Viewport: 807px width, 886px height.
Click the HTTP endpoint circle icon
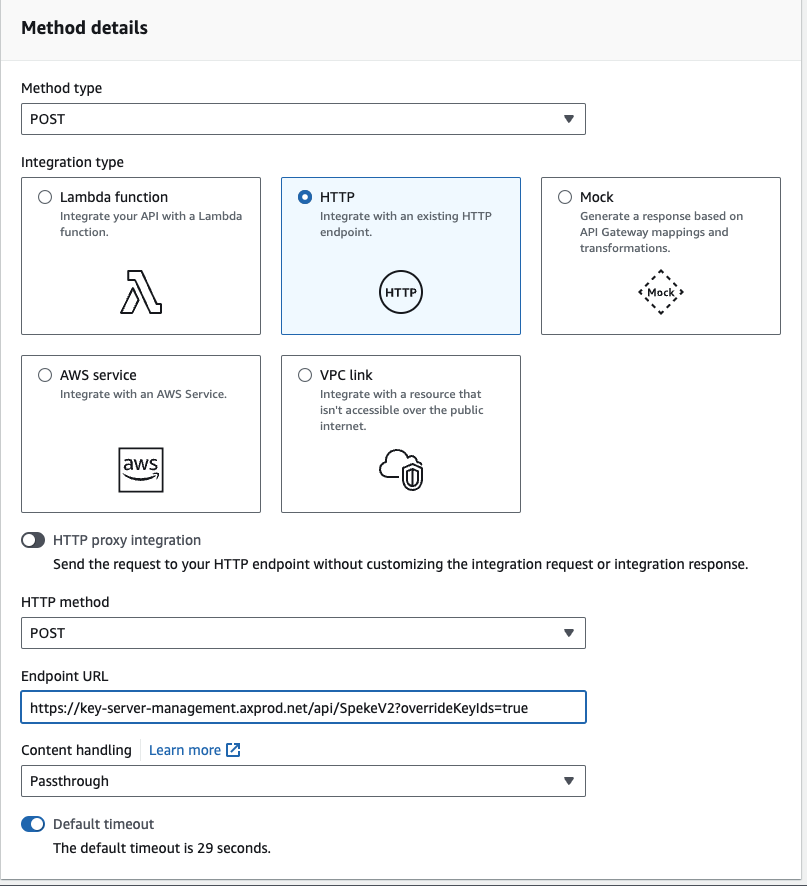pos(400,292)
